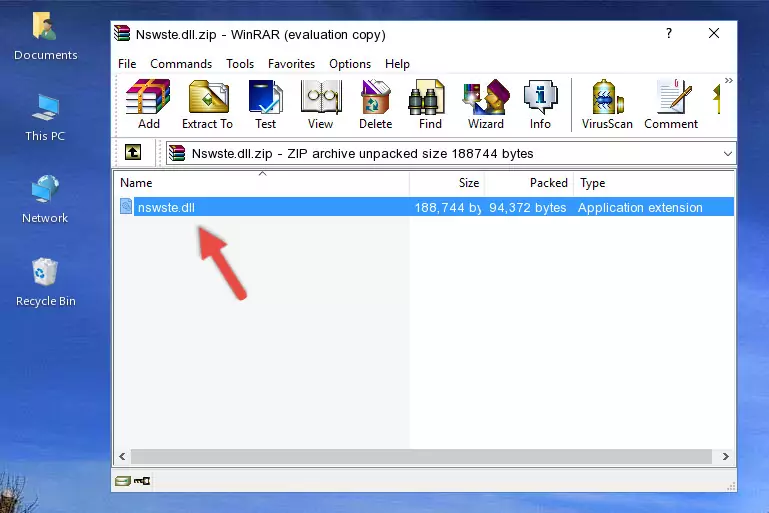Click the archive icon in address bar
769x513 pixels.
pyautogui.click(x=177, y=153)
